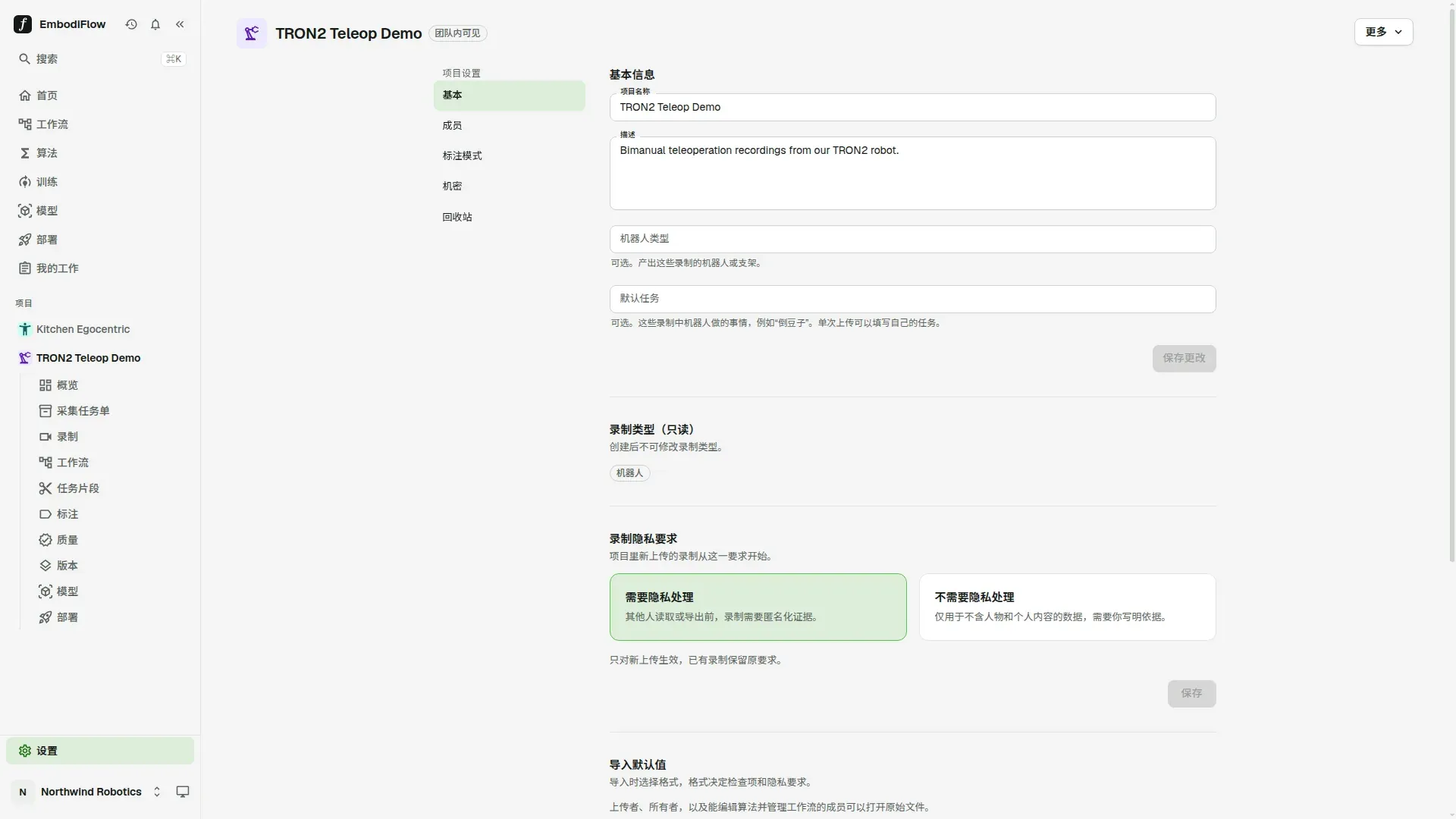Switch to 标注模式 settings tab
This screenshot has width=1456, height=819.
[x=509, y=156]
